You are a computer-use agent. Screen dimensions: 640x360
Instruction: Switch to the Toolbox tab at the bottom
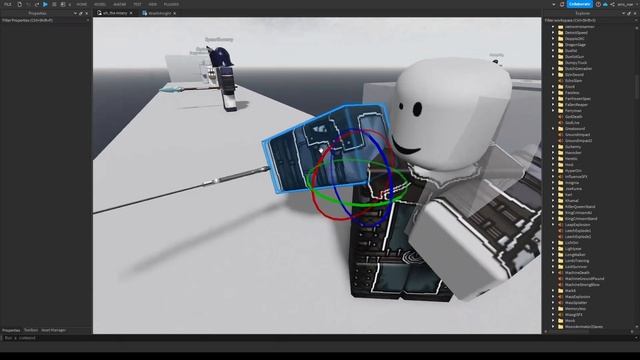(31, 330)
